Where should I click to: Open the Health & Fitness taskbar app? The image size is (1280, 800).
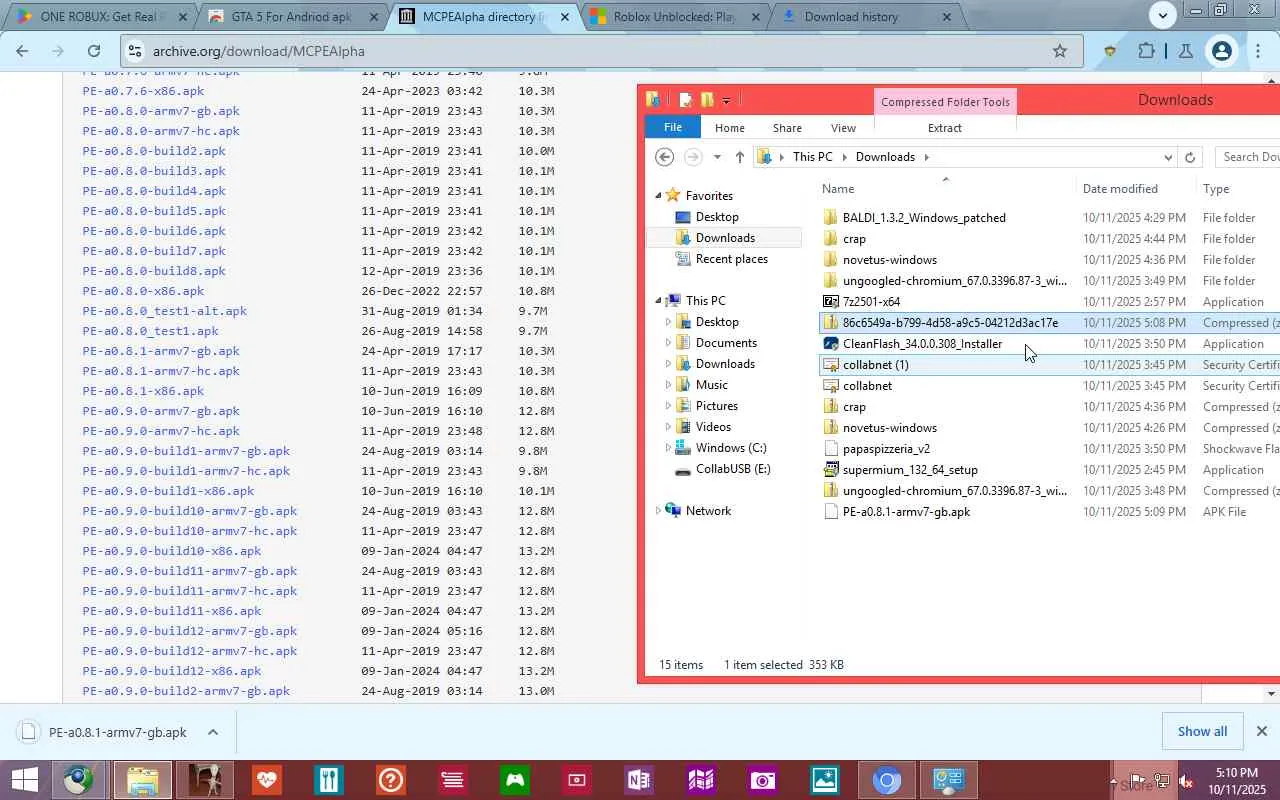[x=266, y=780]
